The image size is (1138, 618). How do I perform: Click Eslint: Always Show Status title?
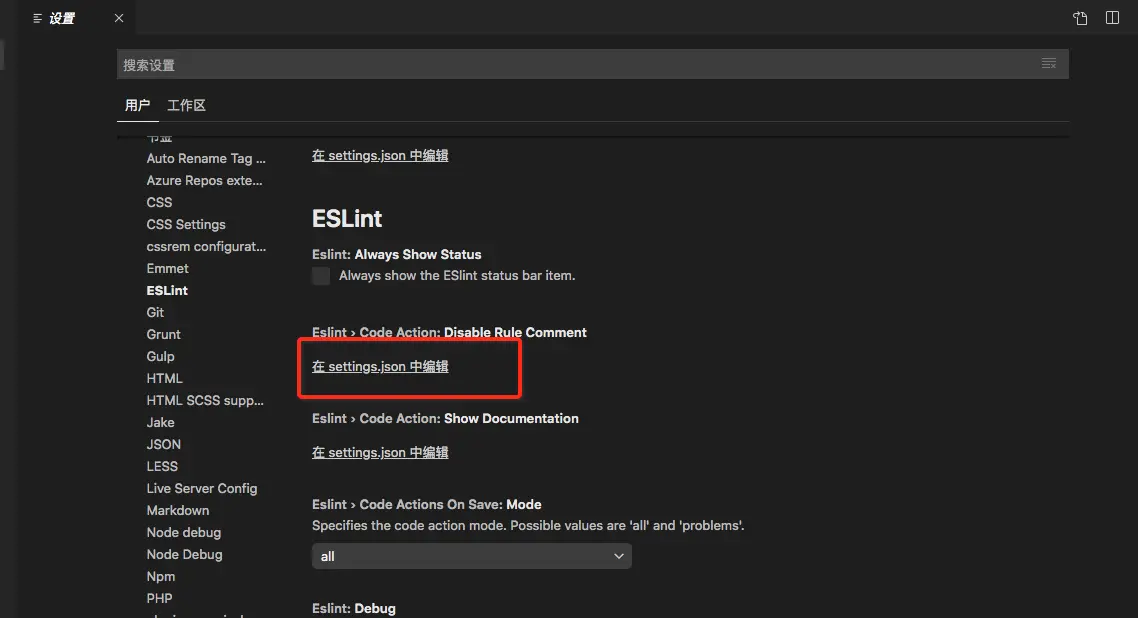(x=396, y=255)
